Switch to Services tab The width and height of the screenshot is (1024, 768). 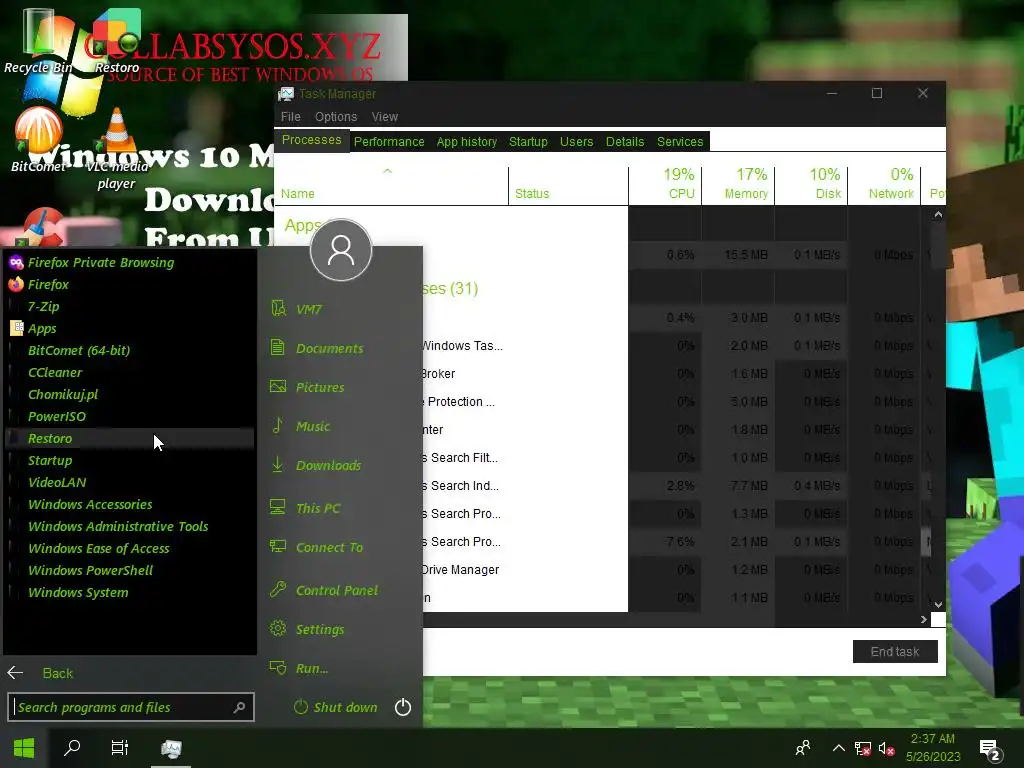tap(680, 142)
